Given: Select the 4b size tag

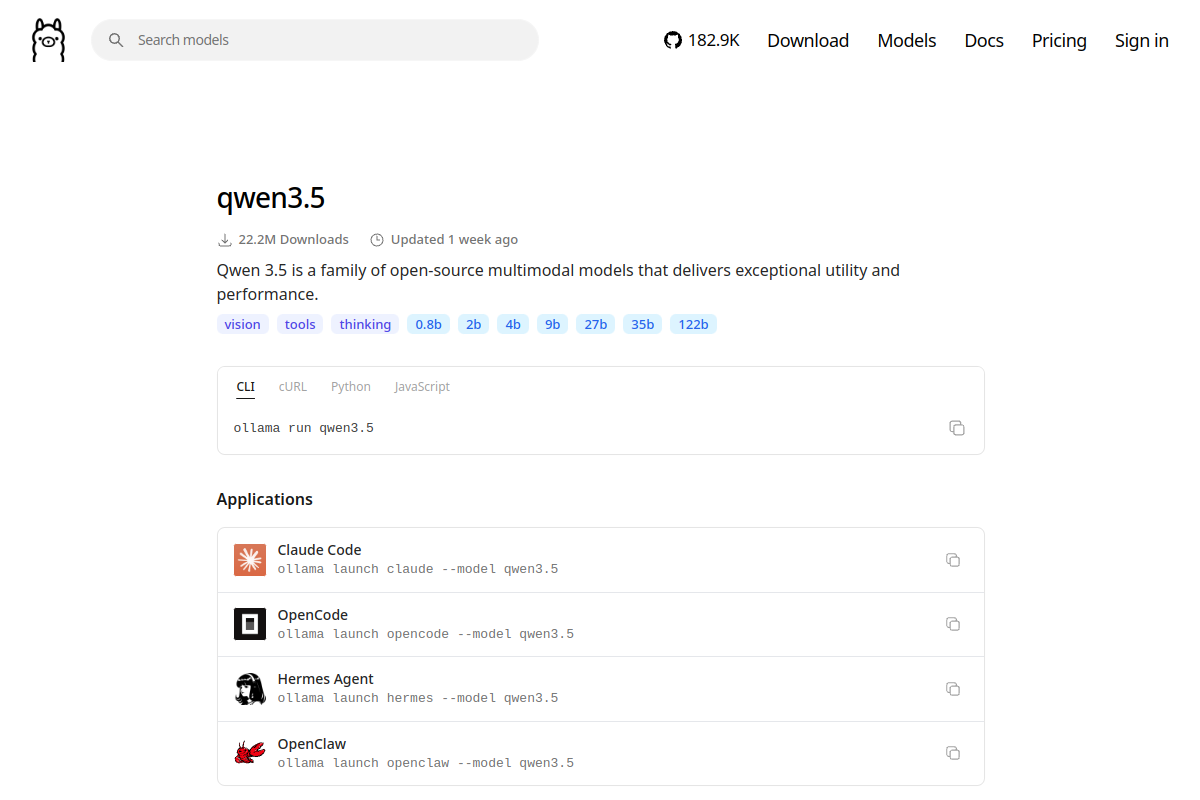Looking at the screenshot, I should 513,324.
